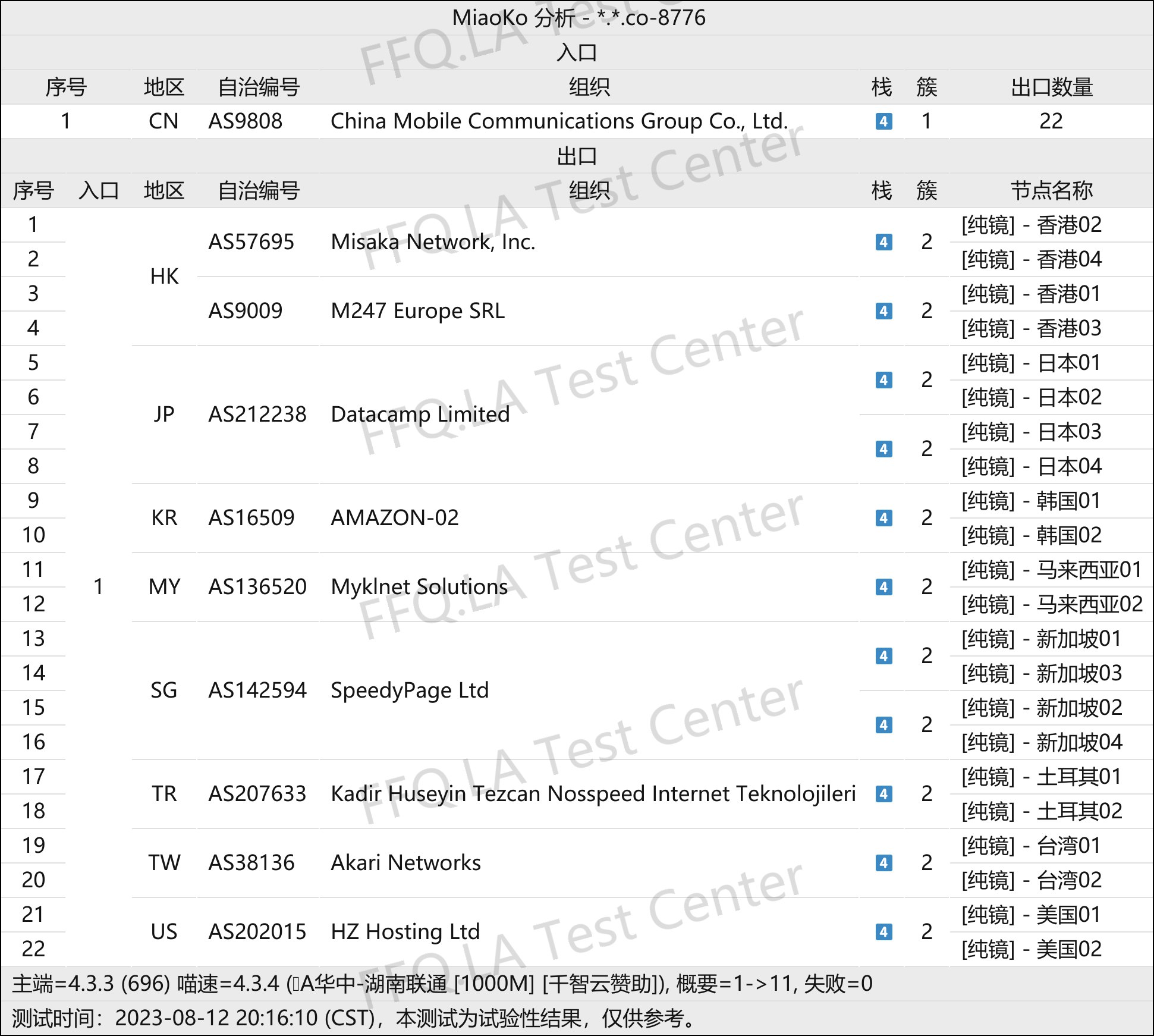Viewport: 1154px width, 1036px height.
Task: Click the IPv4 icon in Akari Networks row
Action: point(883,863)
